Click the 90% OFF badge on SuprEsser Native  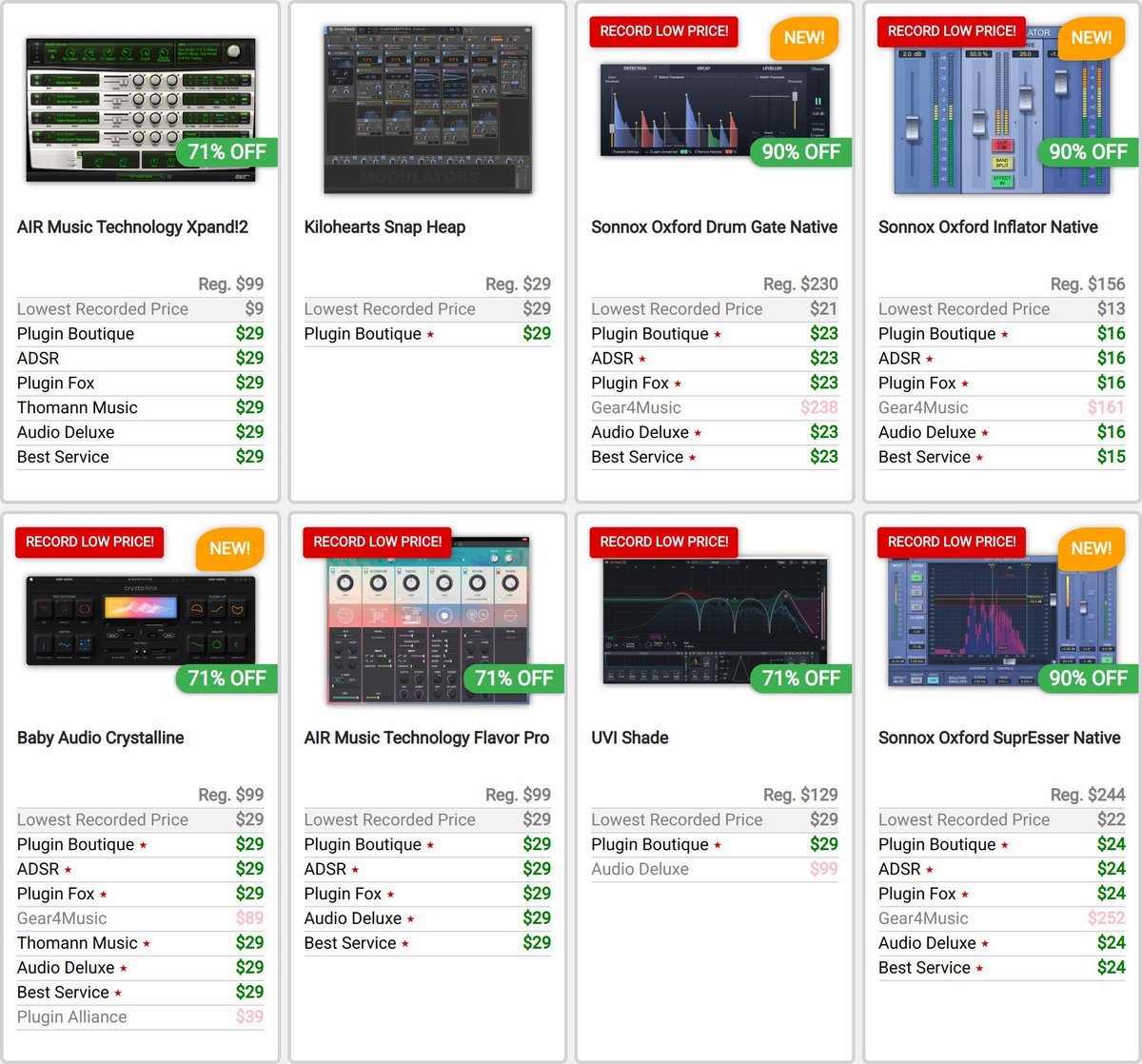coord(1088,679)
